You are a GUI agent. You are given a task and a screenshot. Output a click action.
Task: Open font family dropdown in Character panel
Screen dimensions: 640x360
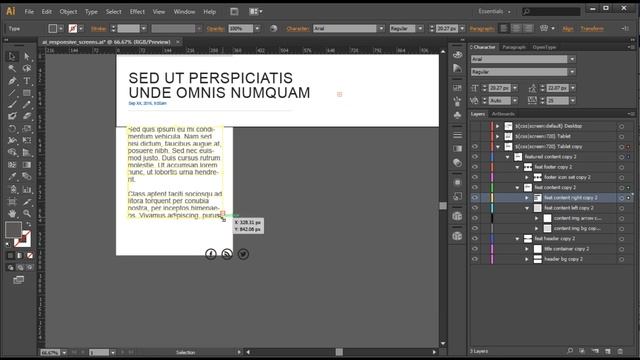coord(572,59)
